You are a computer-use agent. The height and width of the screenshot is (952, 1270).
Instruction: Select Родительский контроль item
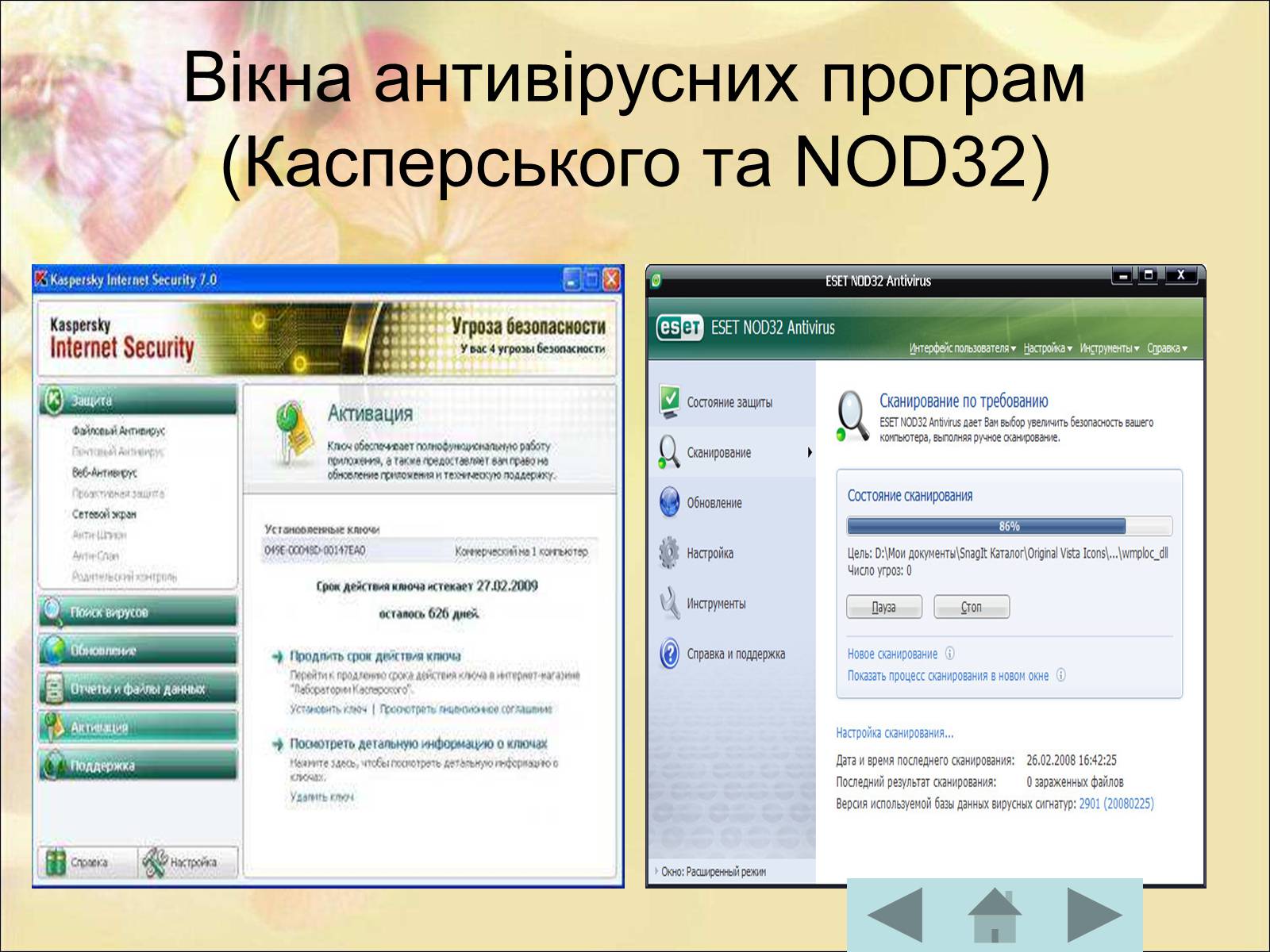[124, 577]
